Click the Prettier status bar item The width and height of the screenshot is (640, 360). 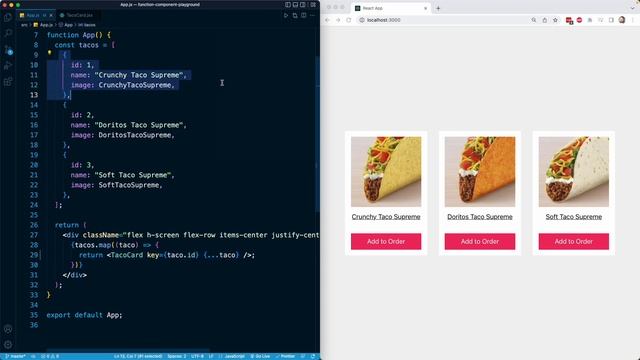[x=285, y=356]
